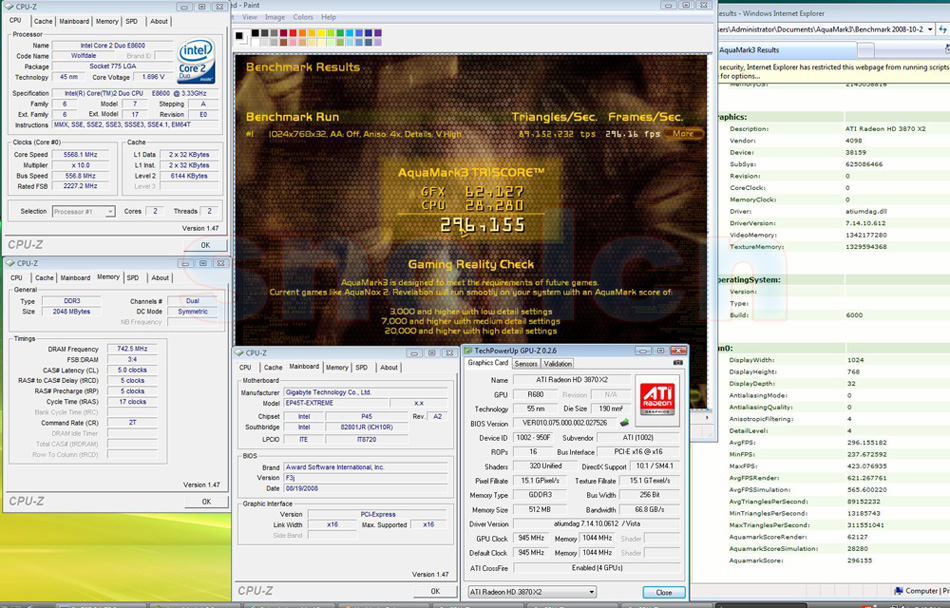950x608 pixels.
Task: Click Paint's foreground/background color box
Action: coord(240,36)
